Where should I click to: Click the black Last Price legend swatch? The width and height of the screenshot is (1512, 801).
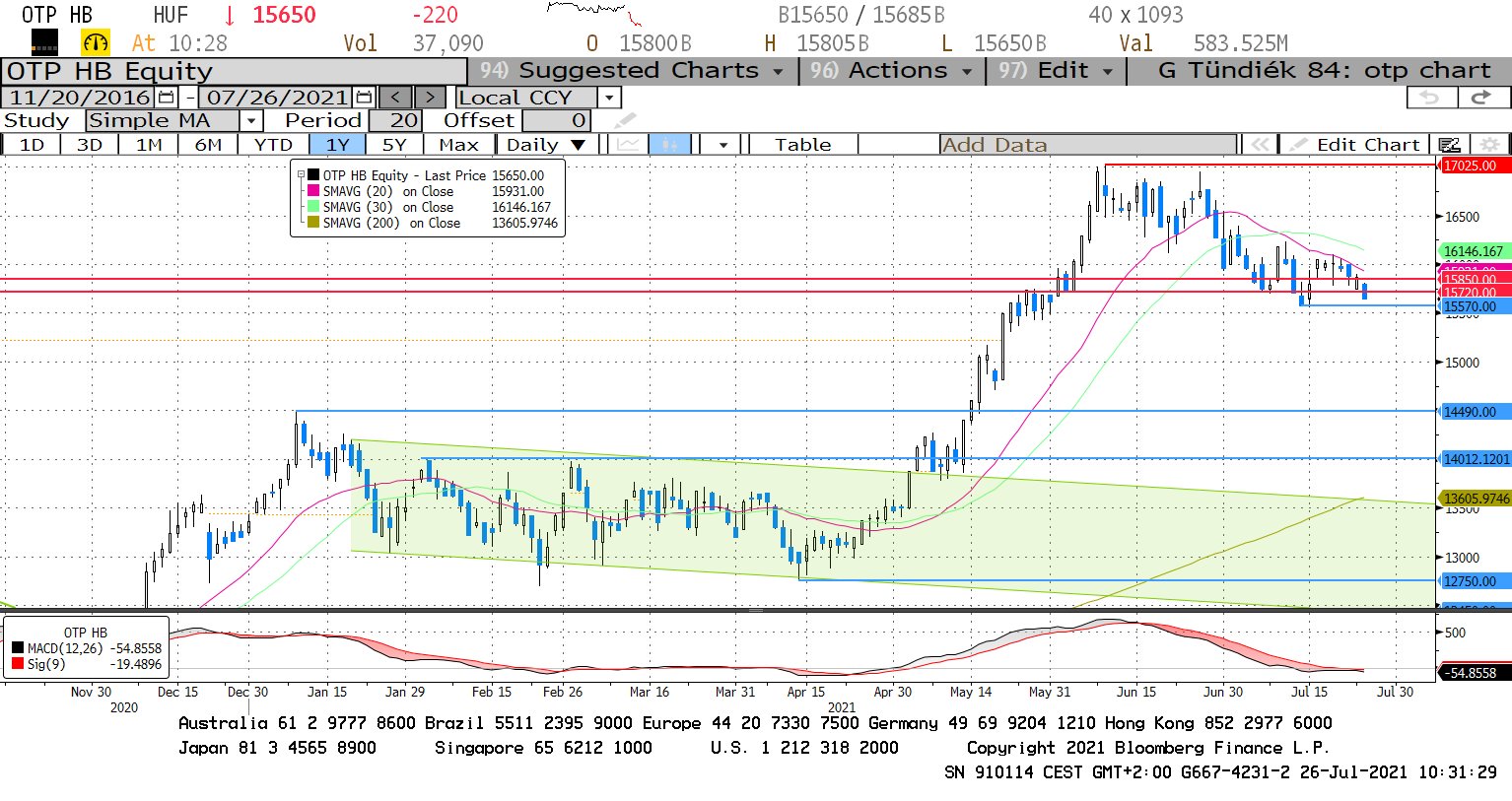(313, 175)
